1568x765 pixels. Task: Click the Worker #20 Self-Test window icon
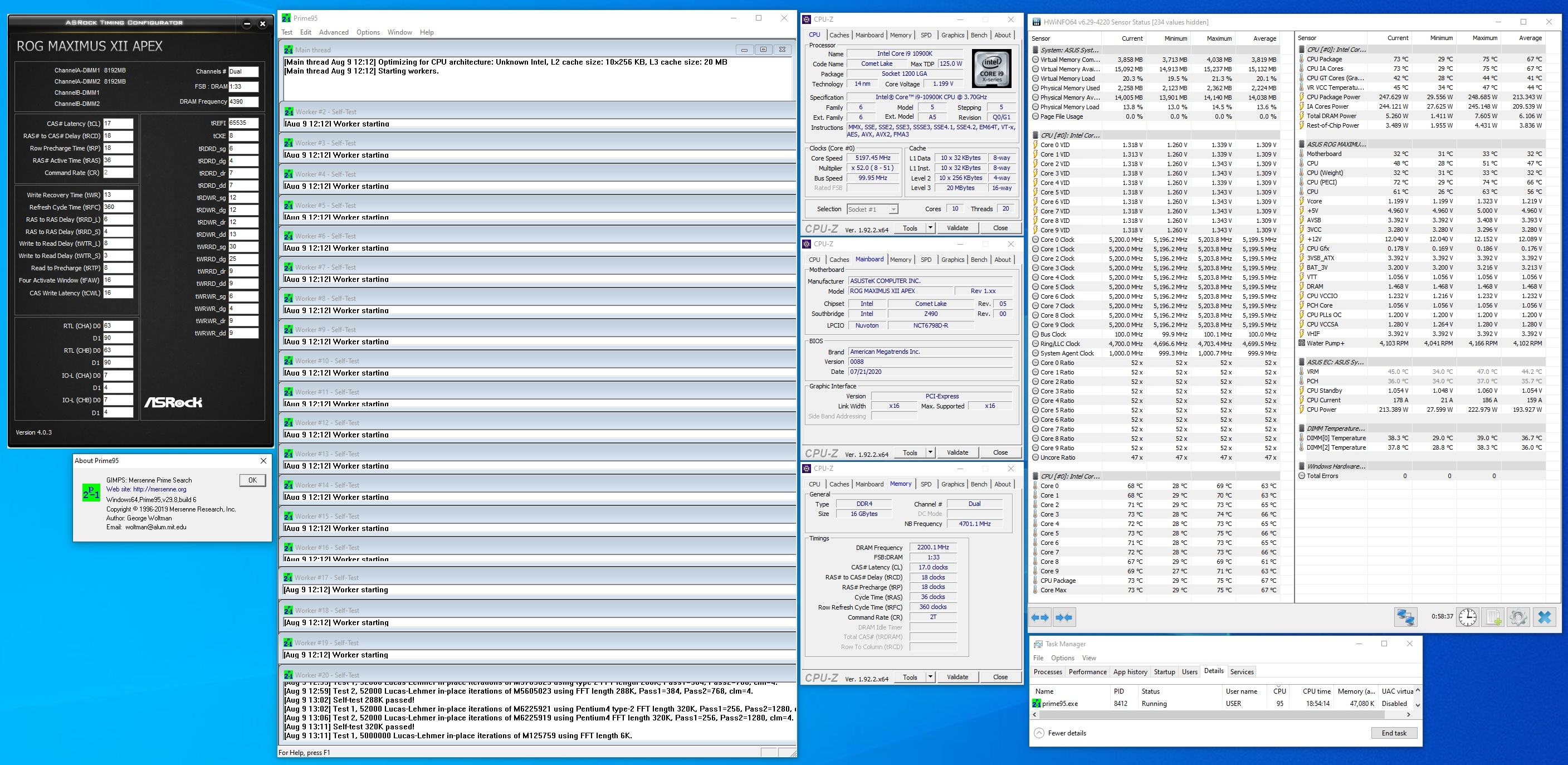coord(289,675)
